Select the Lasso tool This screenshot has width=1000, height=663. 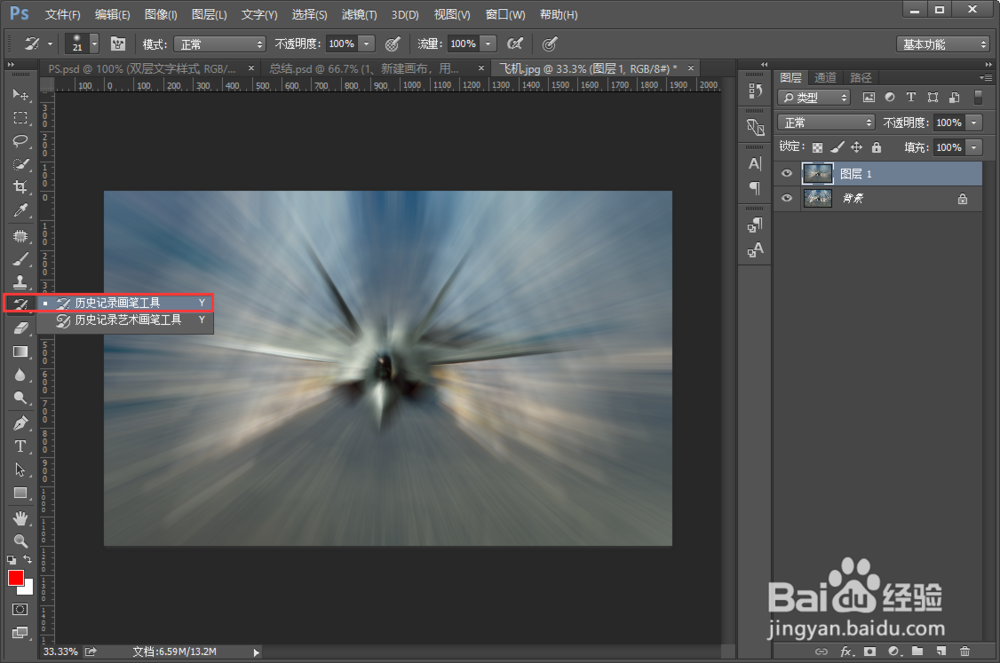click(x=20, y=141)
